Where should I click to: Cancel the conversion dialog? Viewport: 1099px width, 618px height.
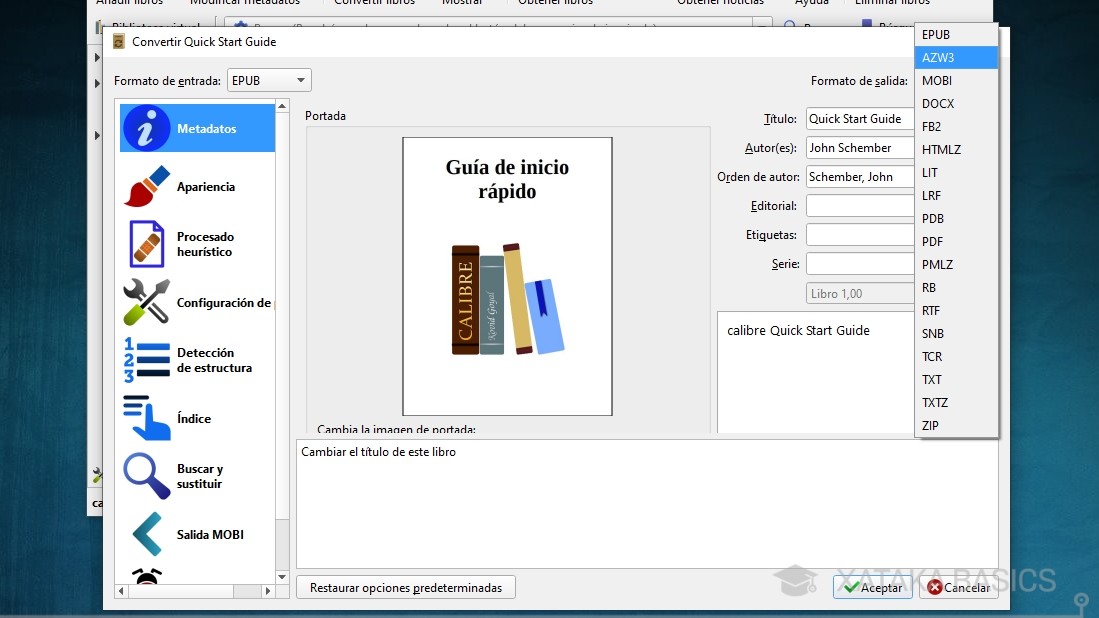pos(959,588)
